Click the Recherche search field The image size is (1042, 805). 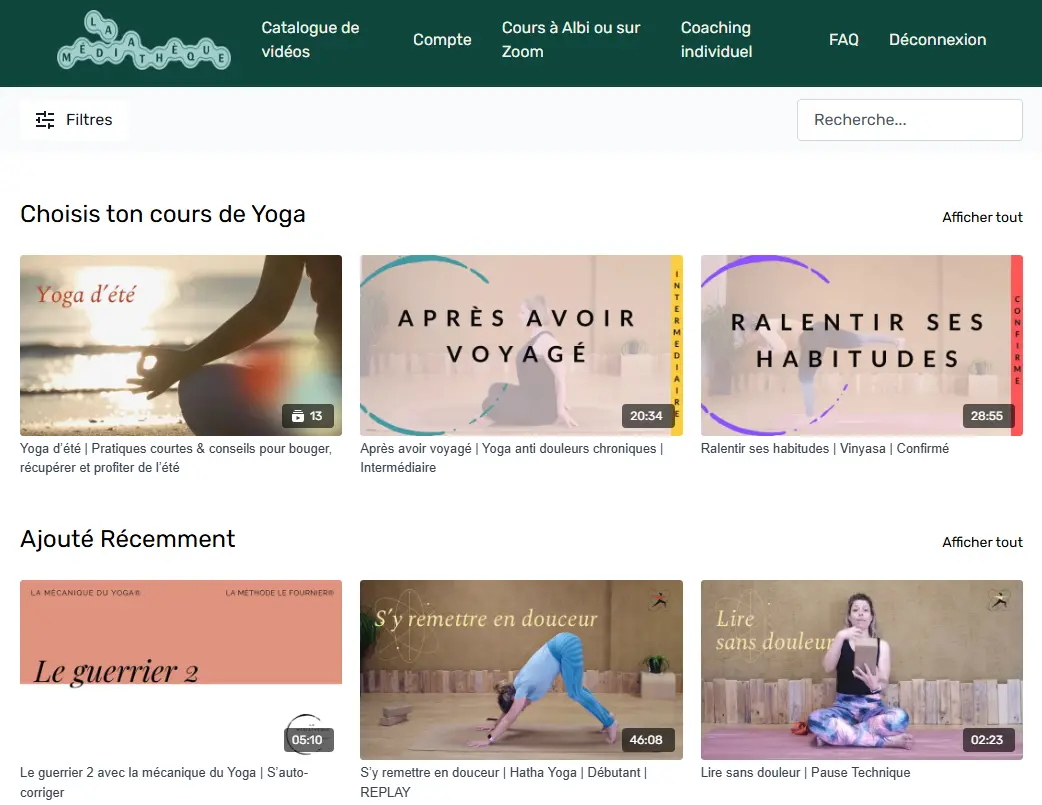pos(910,120)
